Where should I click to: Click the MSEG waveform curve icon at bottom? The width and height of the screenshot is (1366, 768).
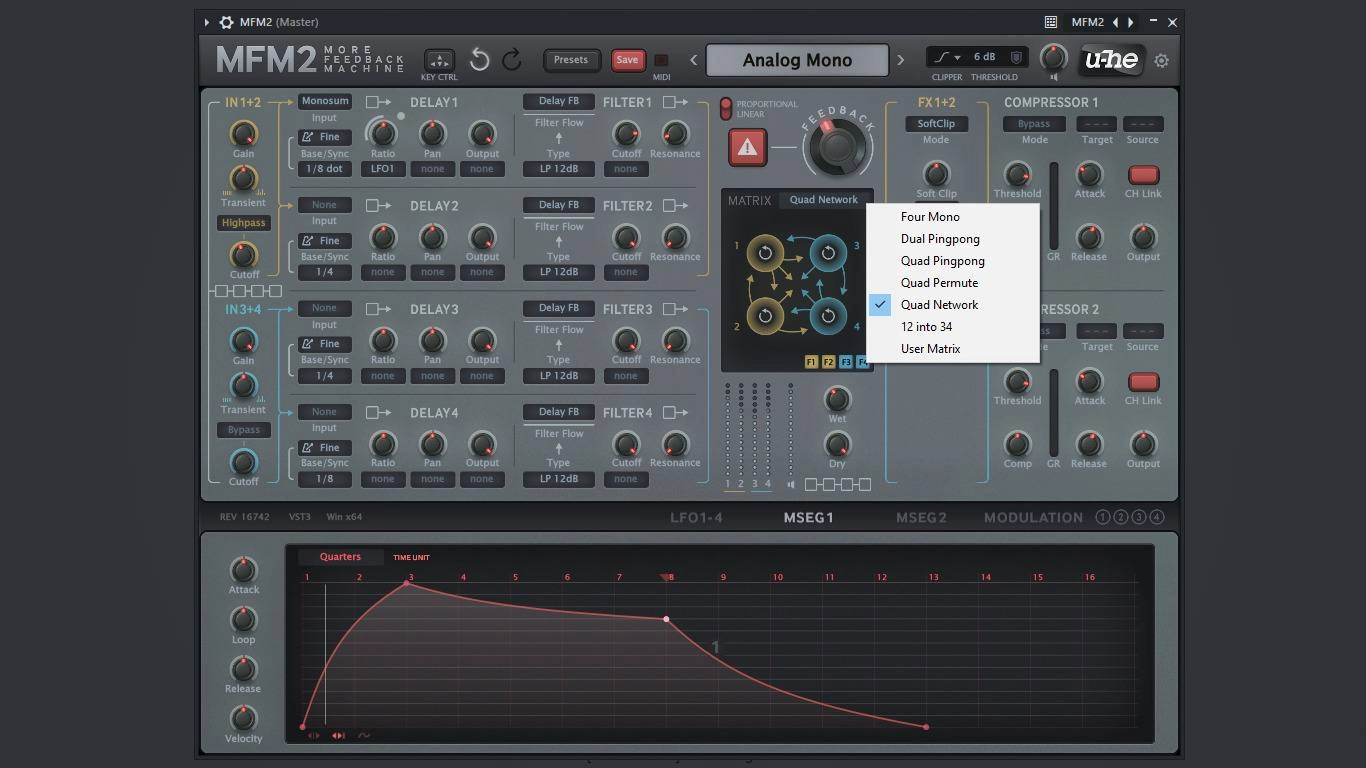click(x=364, y=736)
